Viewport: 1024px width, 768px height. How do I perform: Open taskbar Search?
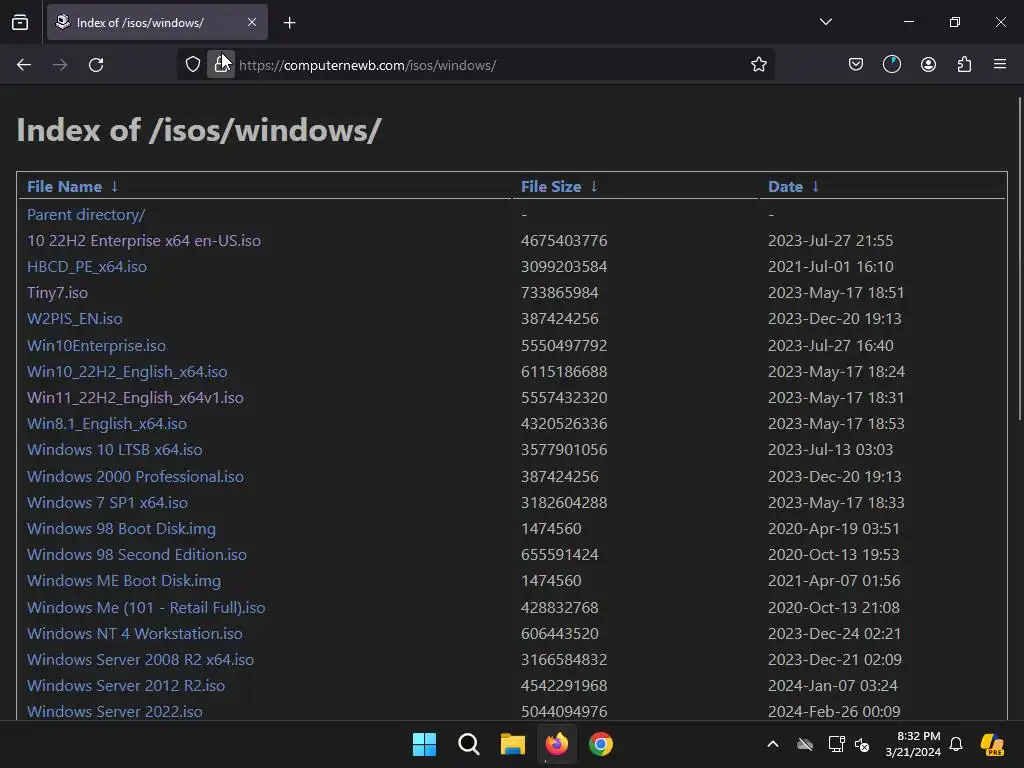click(x=468, y=744)
